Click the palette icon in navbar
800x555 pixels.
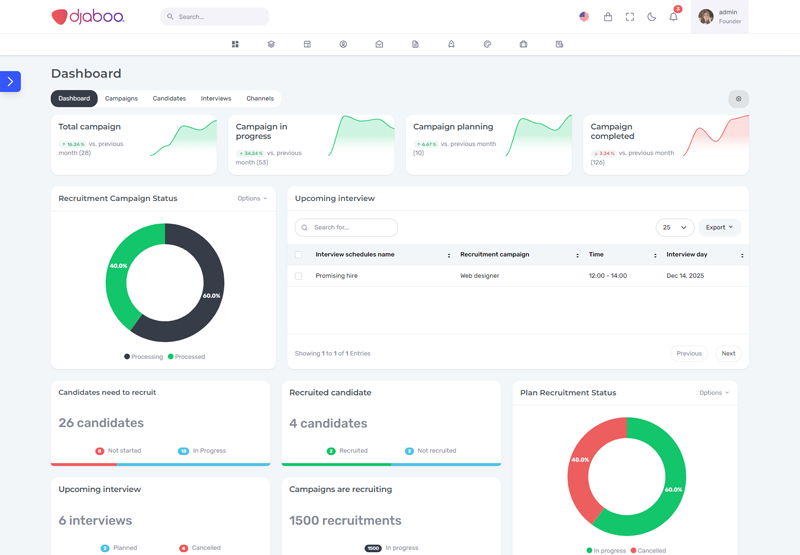click(x=487, y=44)
